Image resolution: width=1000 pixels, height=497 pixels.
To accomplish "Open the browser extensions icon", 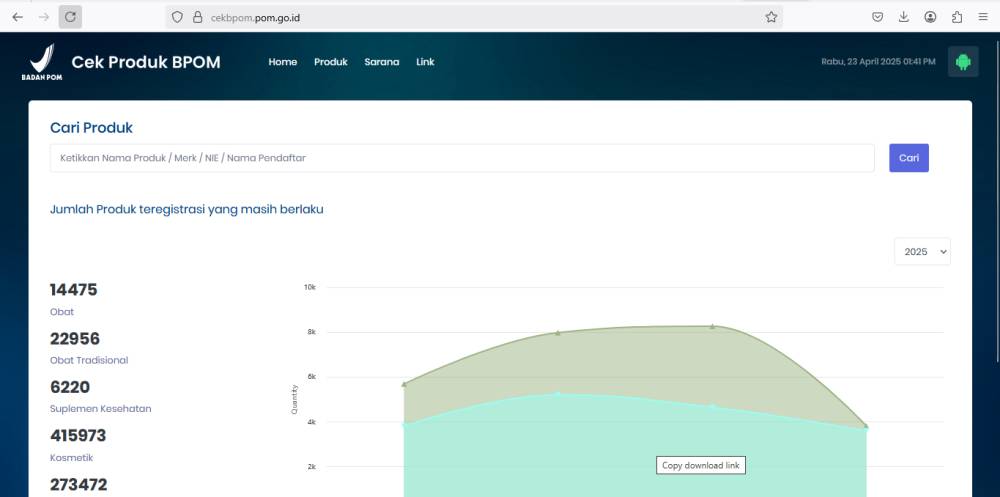I will click(x=957, y=17).
